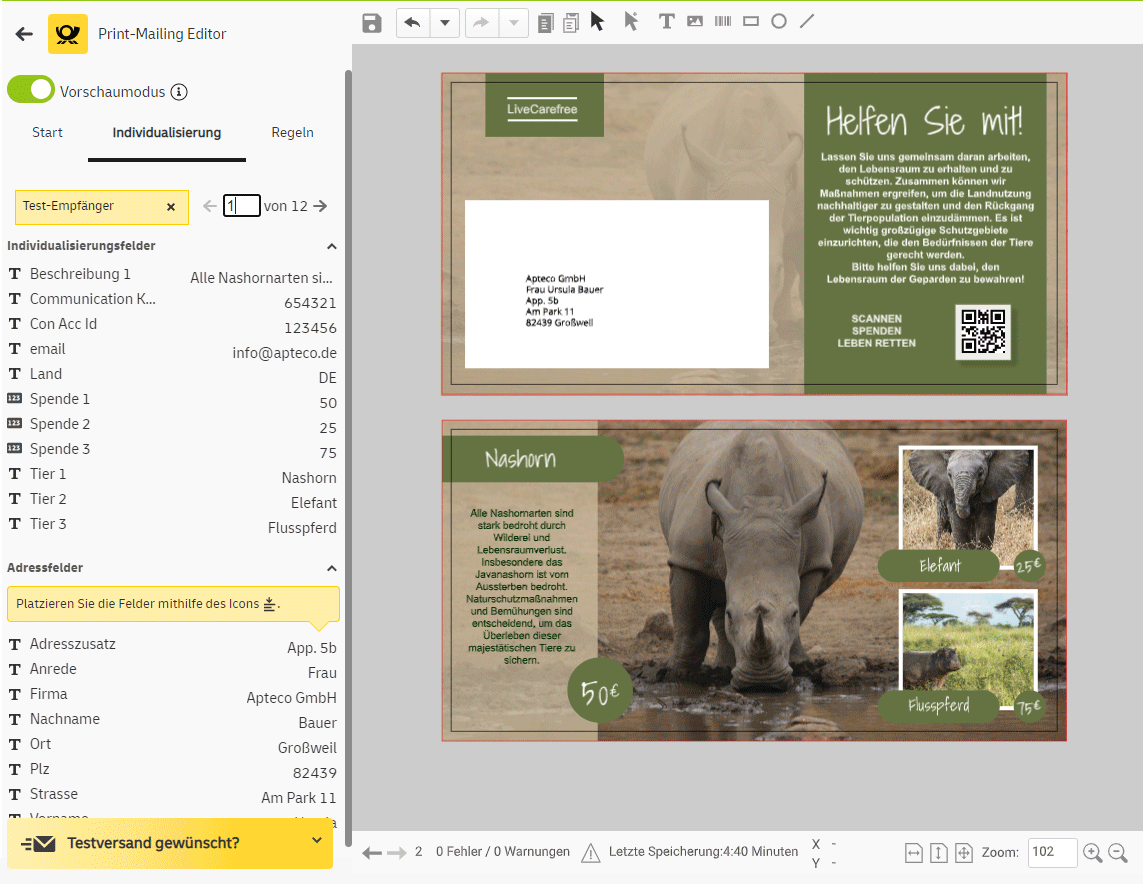Click the Zoom value input field

[x=1053, y=853]
